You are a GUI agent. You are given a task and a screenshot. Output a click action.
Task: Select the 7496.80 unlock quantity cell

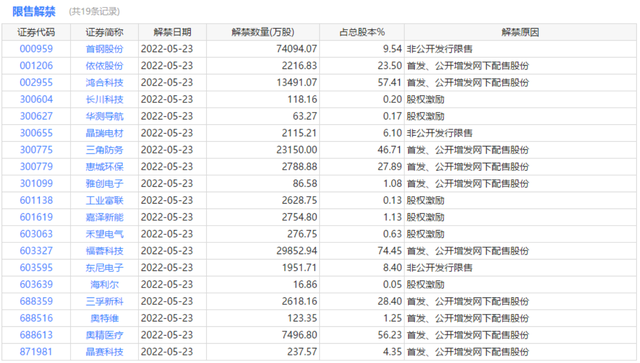[x=263, y=335]
